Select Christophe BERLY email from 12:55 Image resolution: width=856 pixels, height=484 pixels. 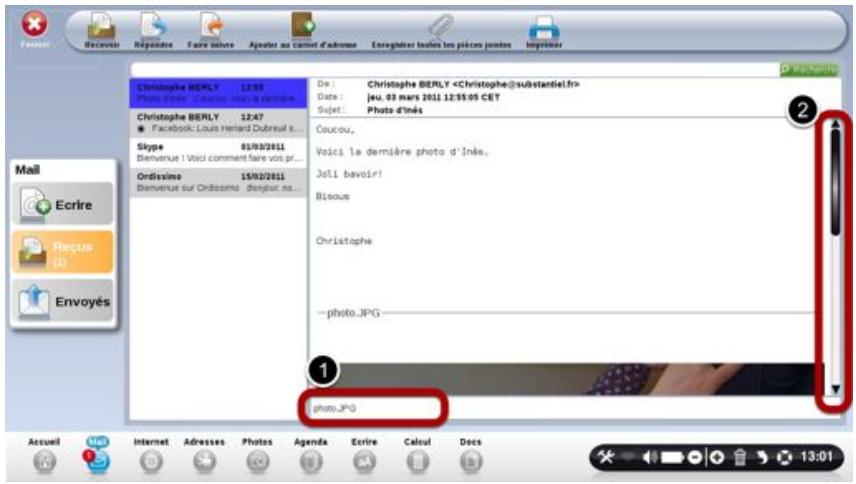(218, 93)
